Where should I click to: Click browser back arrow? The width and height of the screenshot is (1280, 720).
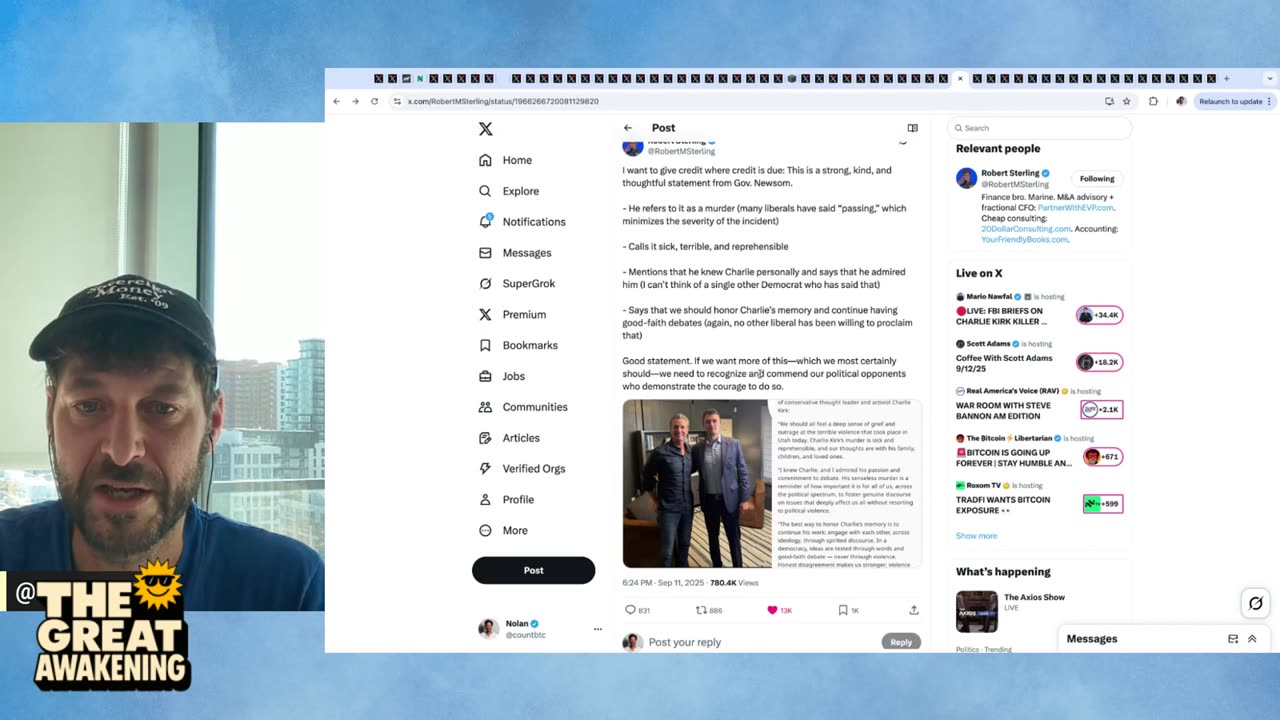(336, 101)
